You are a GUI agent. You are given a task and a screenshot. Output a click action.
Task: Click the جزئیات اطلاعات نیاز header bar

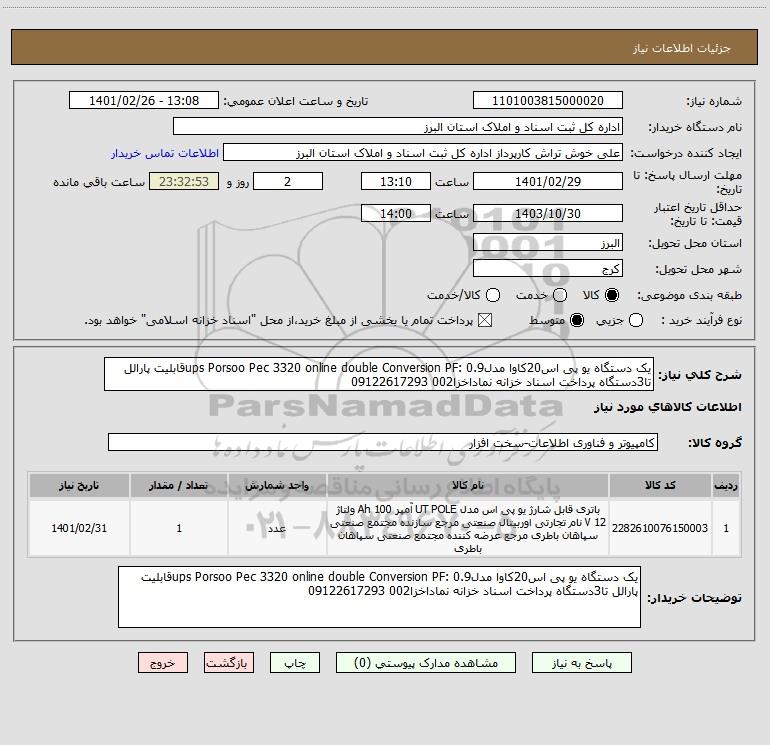click(x=384, y=47)
